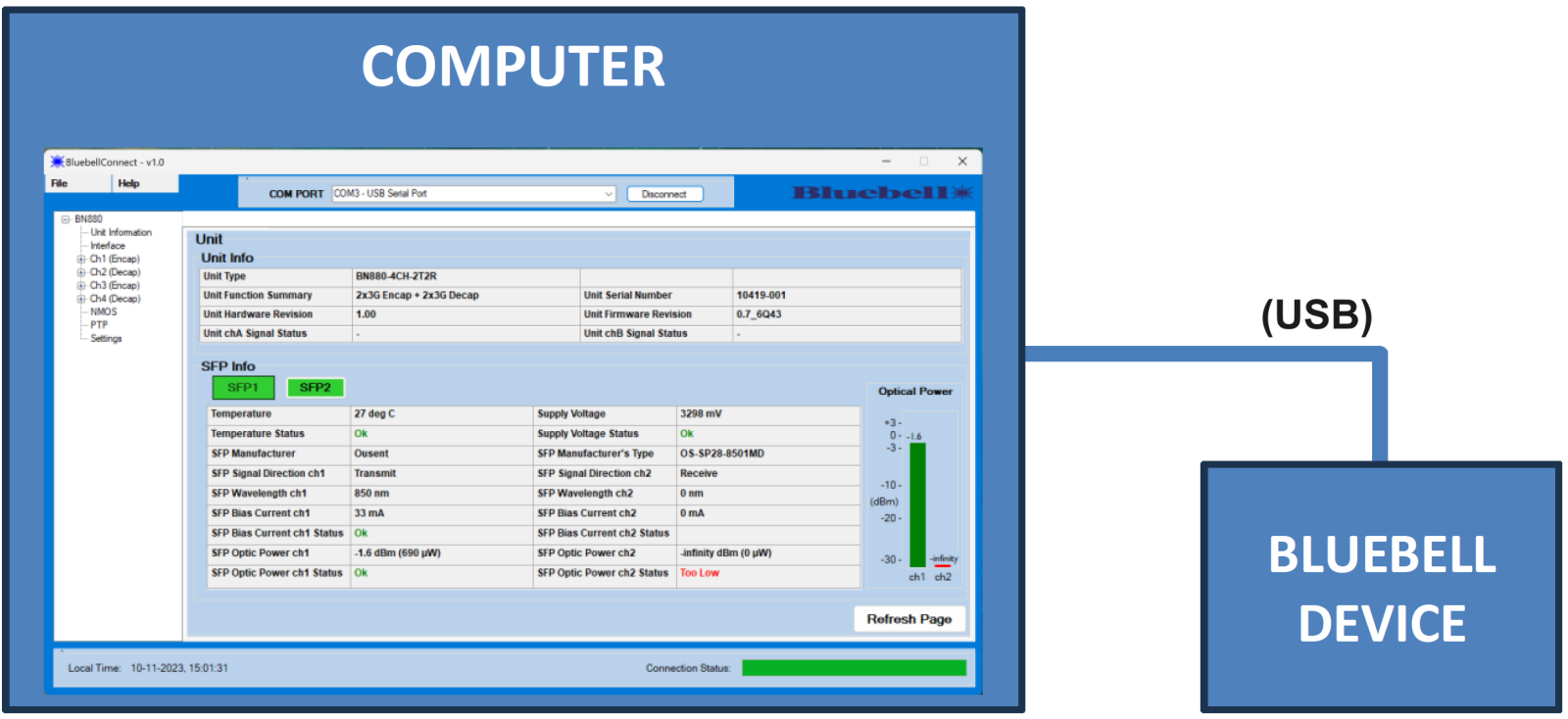Viewport: 1568px width, 719px height.
Task: Click the Local Time display in status bar
Action: tap(148, 668)
